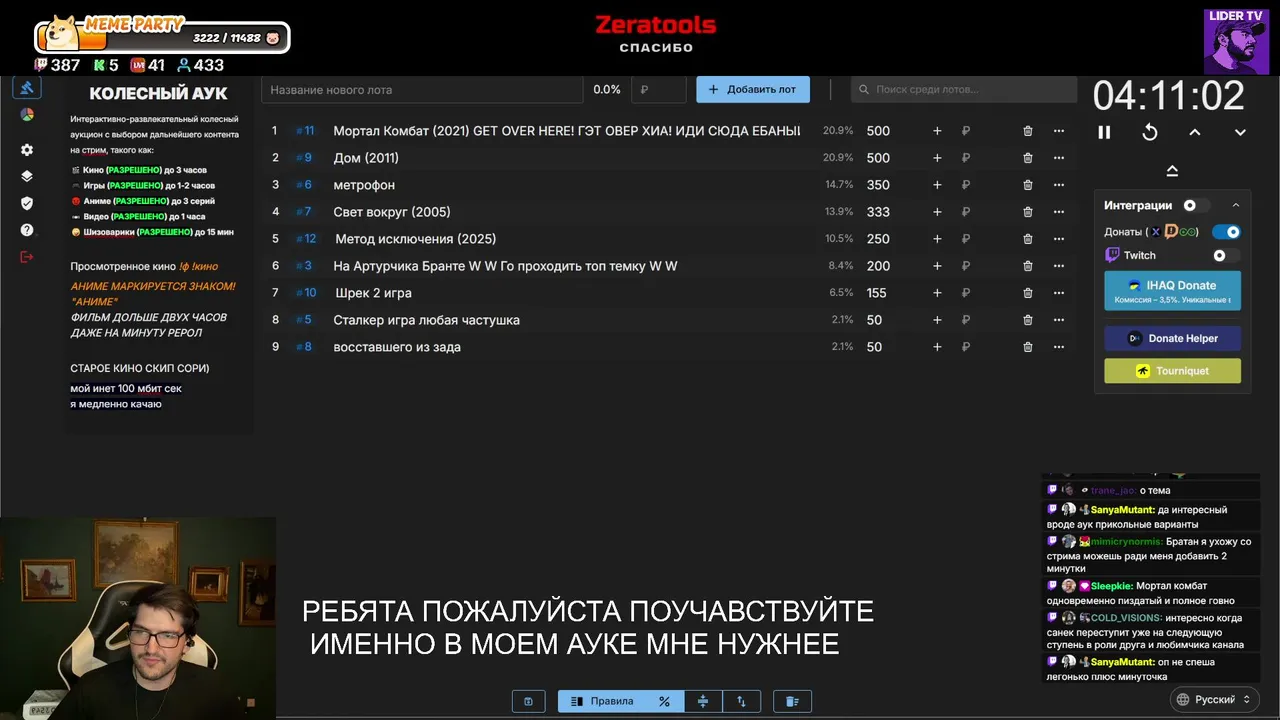Select the Метод исключения (2025) lot name

(x=416, y=239)
